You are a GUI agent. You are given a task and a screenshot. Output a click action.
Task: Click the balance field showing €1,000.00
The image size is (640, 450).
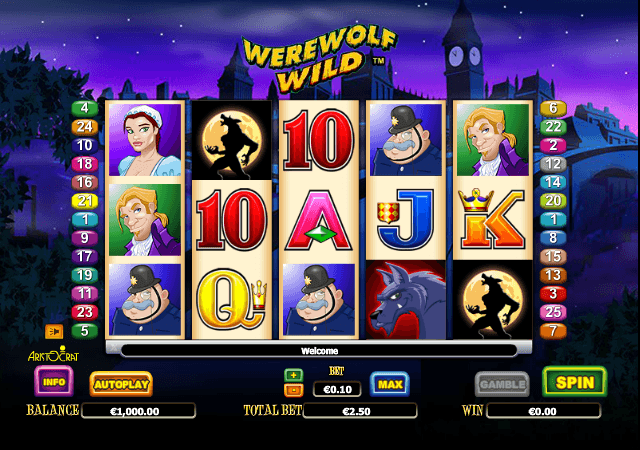(138, 411)
